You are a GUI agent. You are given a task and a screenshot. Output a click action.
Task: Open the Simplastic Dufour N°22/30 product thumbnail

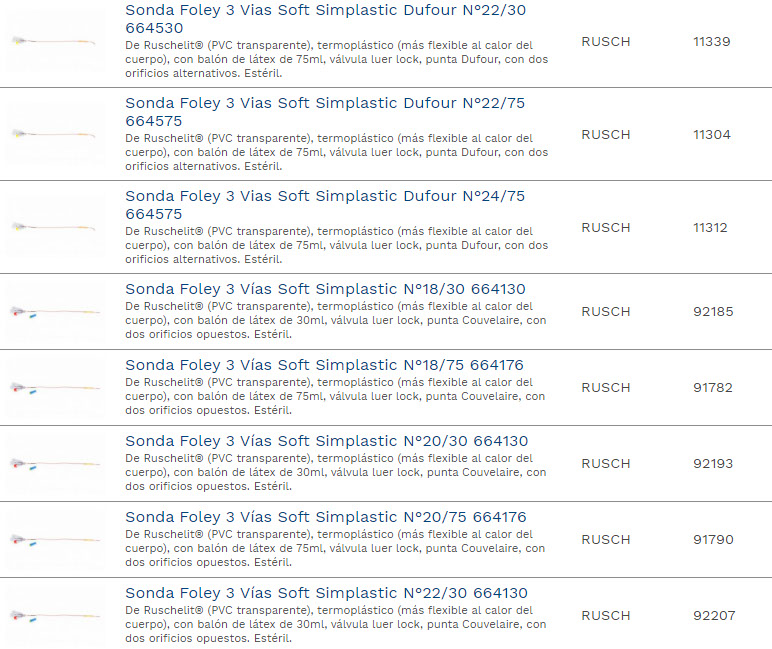pos(55,42)
